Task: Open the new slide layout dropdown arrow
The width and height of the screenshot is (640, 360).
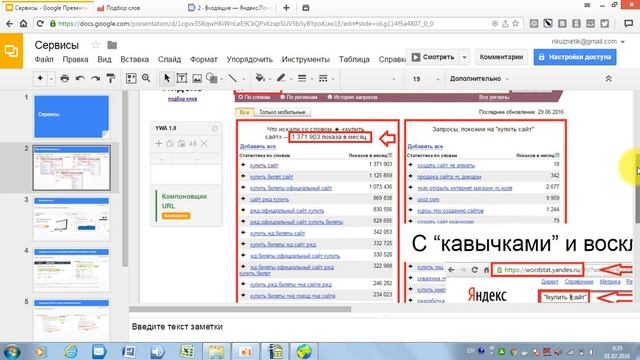Action: (51, 79)
